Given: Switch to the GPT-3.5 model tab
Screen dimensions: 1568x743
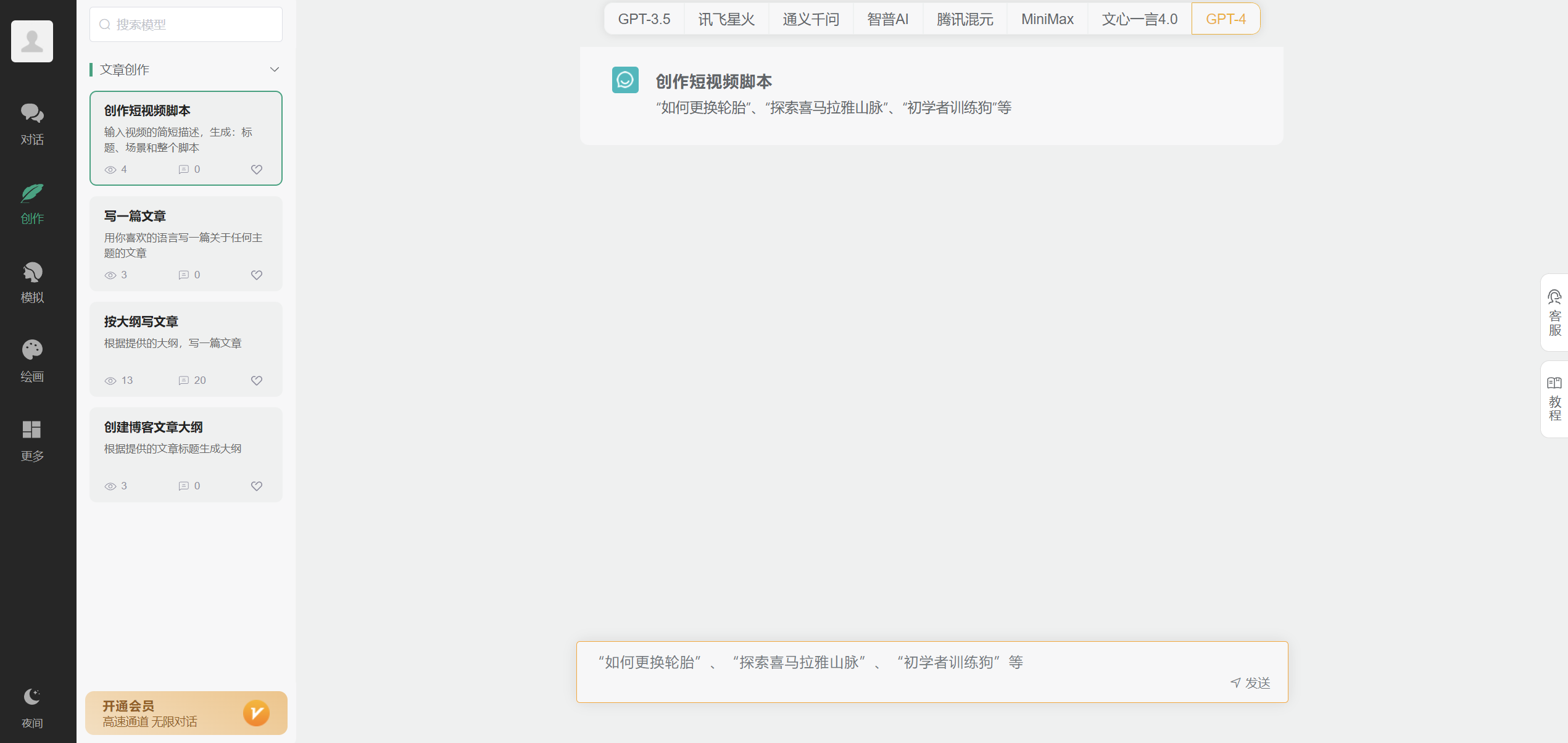Looking at the screenshot, I should click(644, 19).
